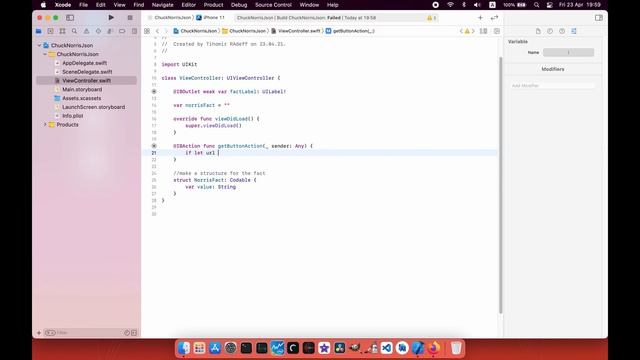
Task: Open the Breakpoint navigator
Action: point(122,31)
